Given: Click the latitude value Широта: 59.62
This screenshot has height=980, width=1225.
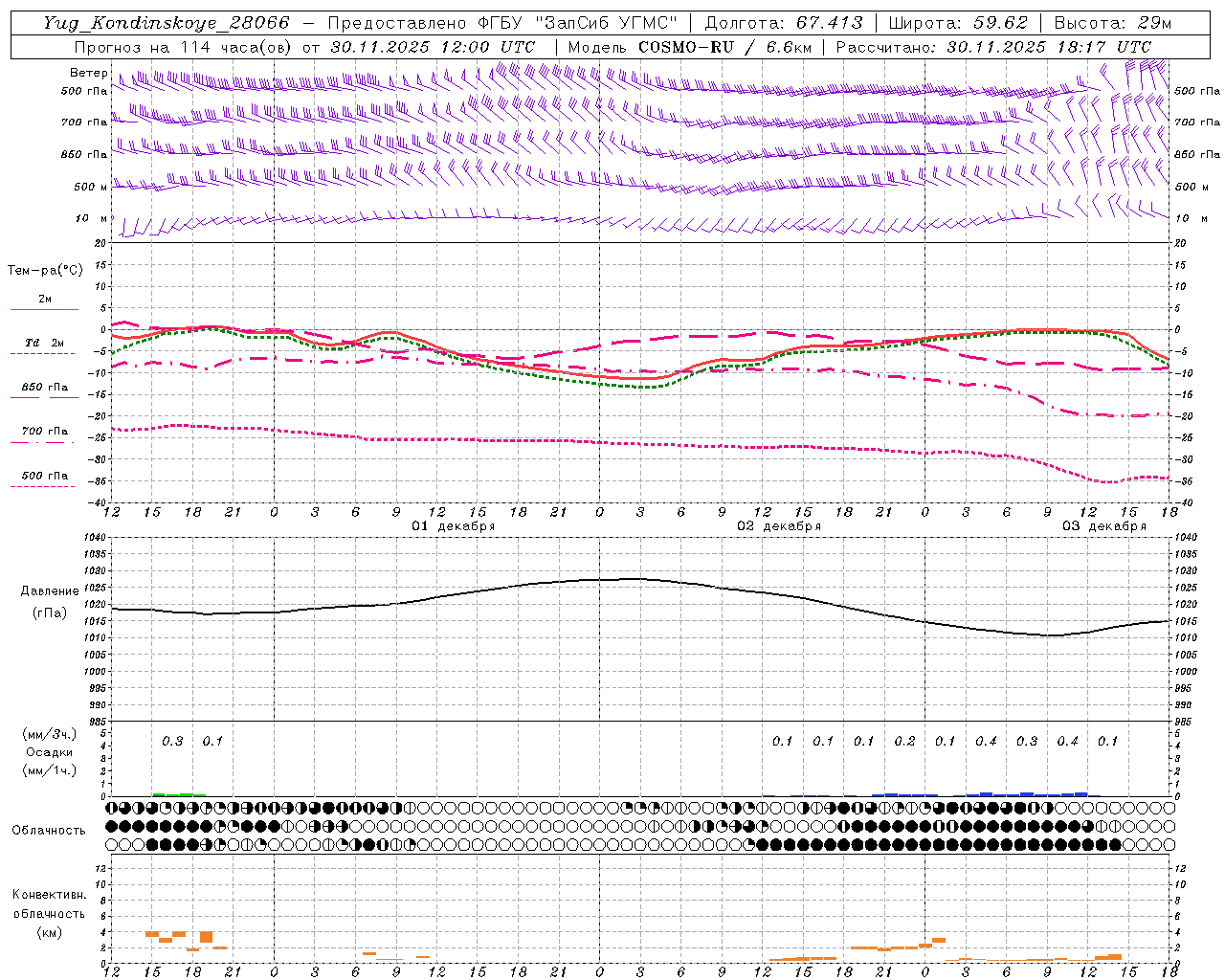Looking at the screenshot, I should pos(958,23).
